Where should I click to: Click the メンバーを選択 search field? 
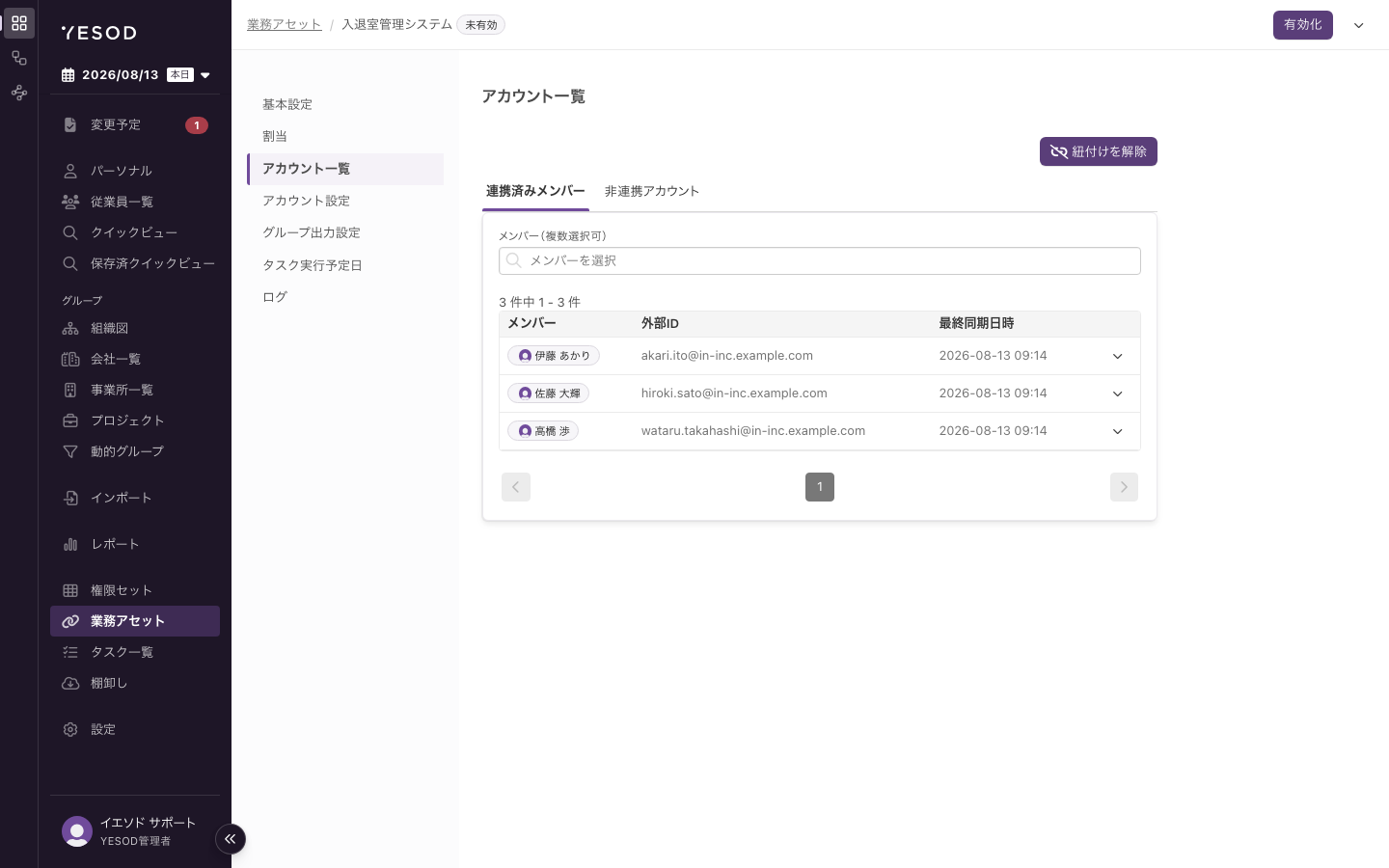pos(820,260)
